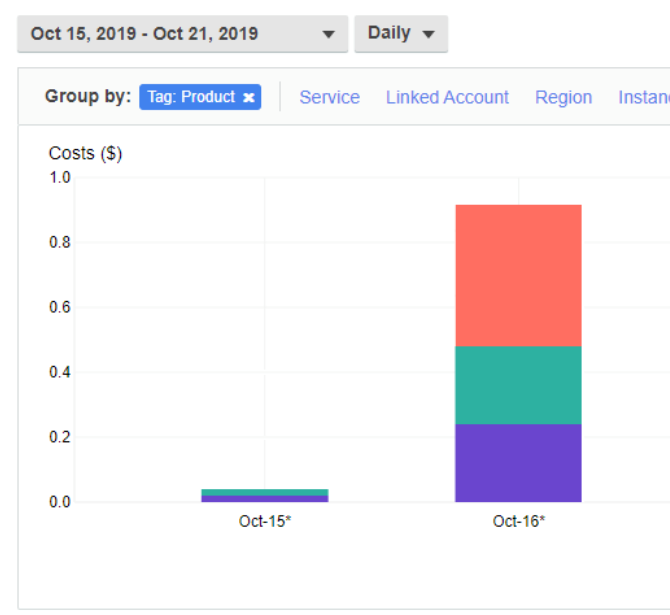Click the 0.0 value on the y-axis
The height and width of the screenshot is (615, 670).
coord(60,502)
